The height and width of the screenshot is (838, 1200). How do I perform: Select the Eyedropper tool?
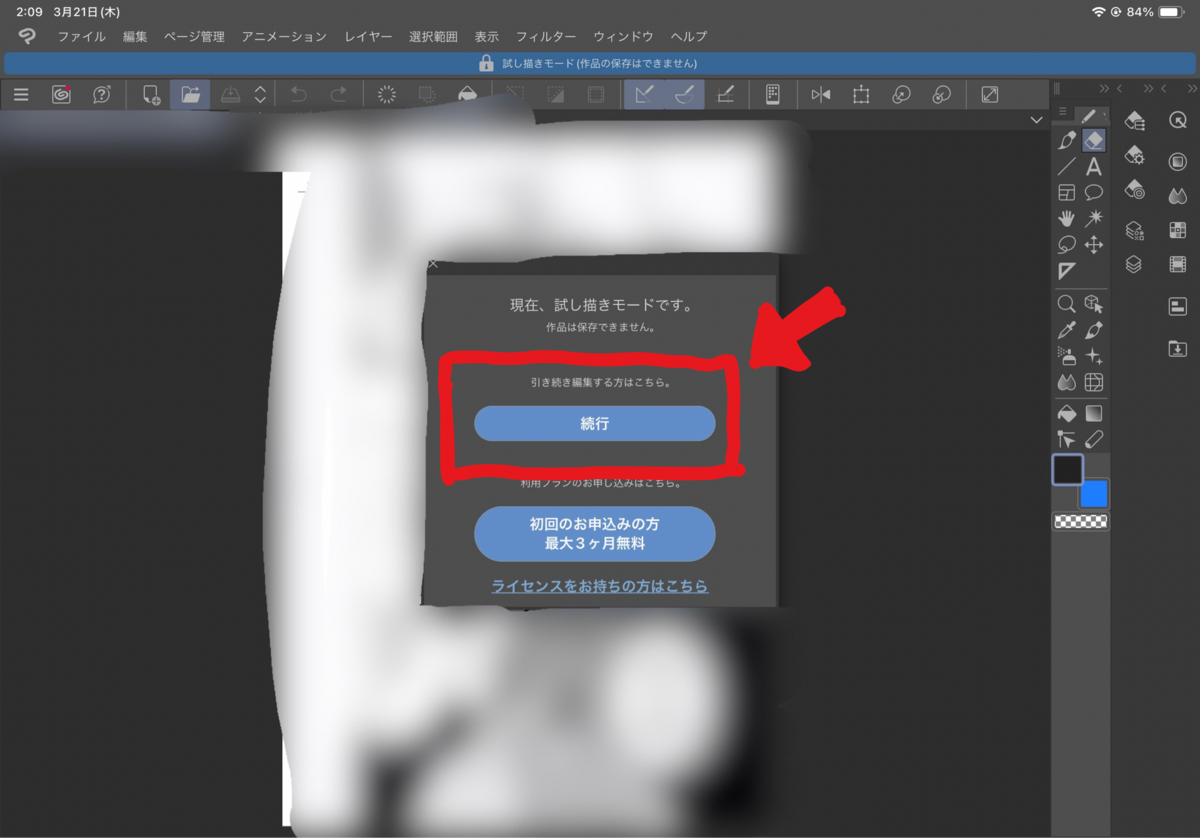tap(1067, 329)
